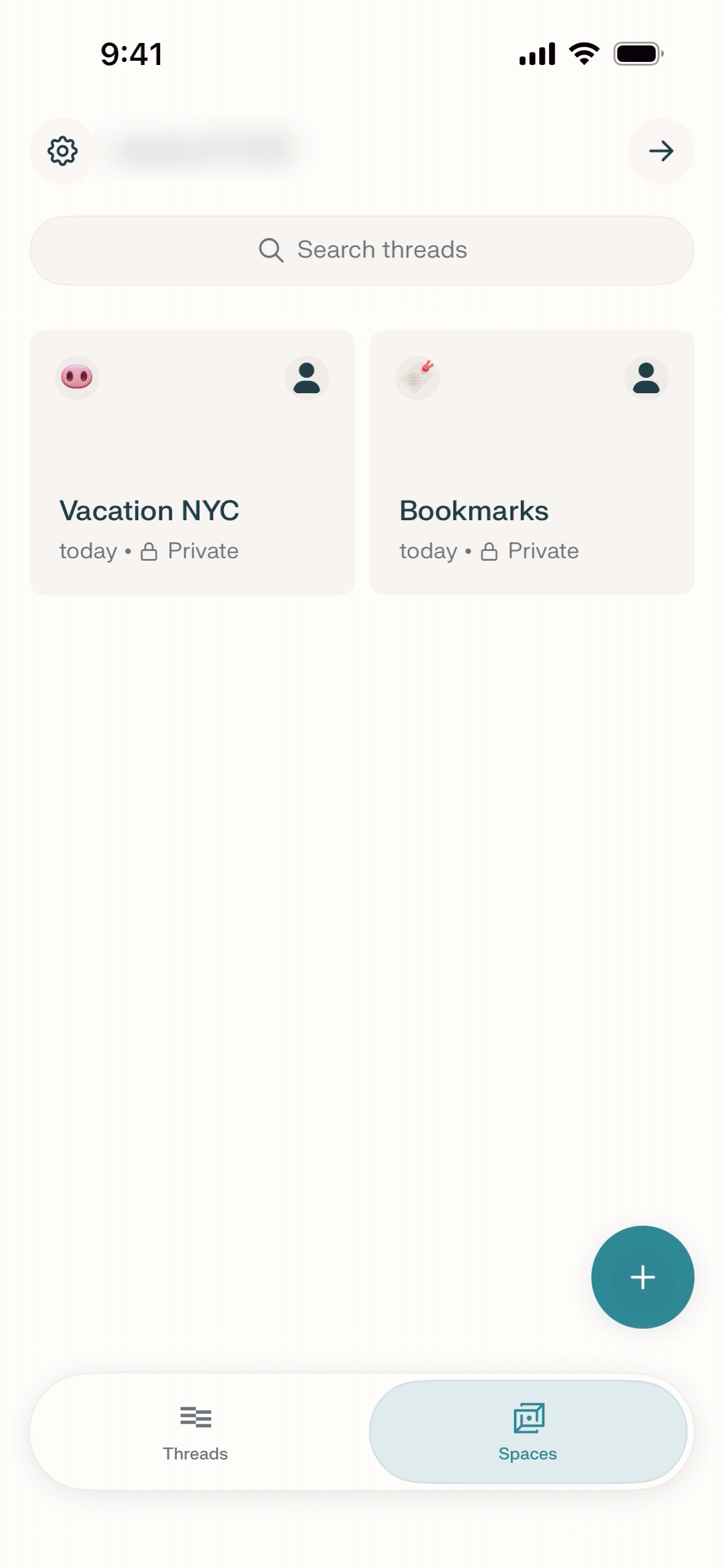Open settings via the gear icon
The width and height of the screenshot is (724, 1568).
63,151
